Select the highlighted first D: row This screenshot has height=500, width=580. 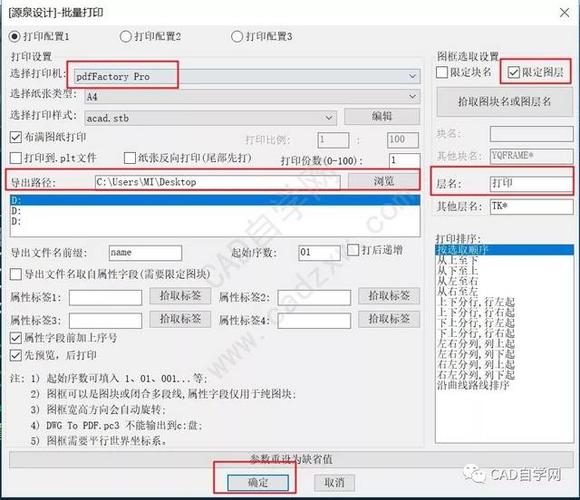click(x=215, y=200)
